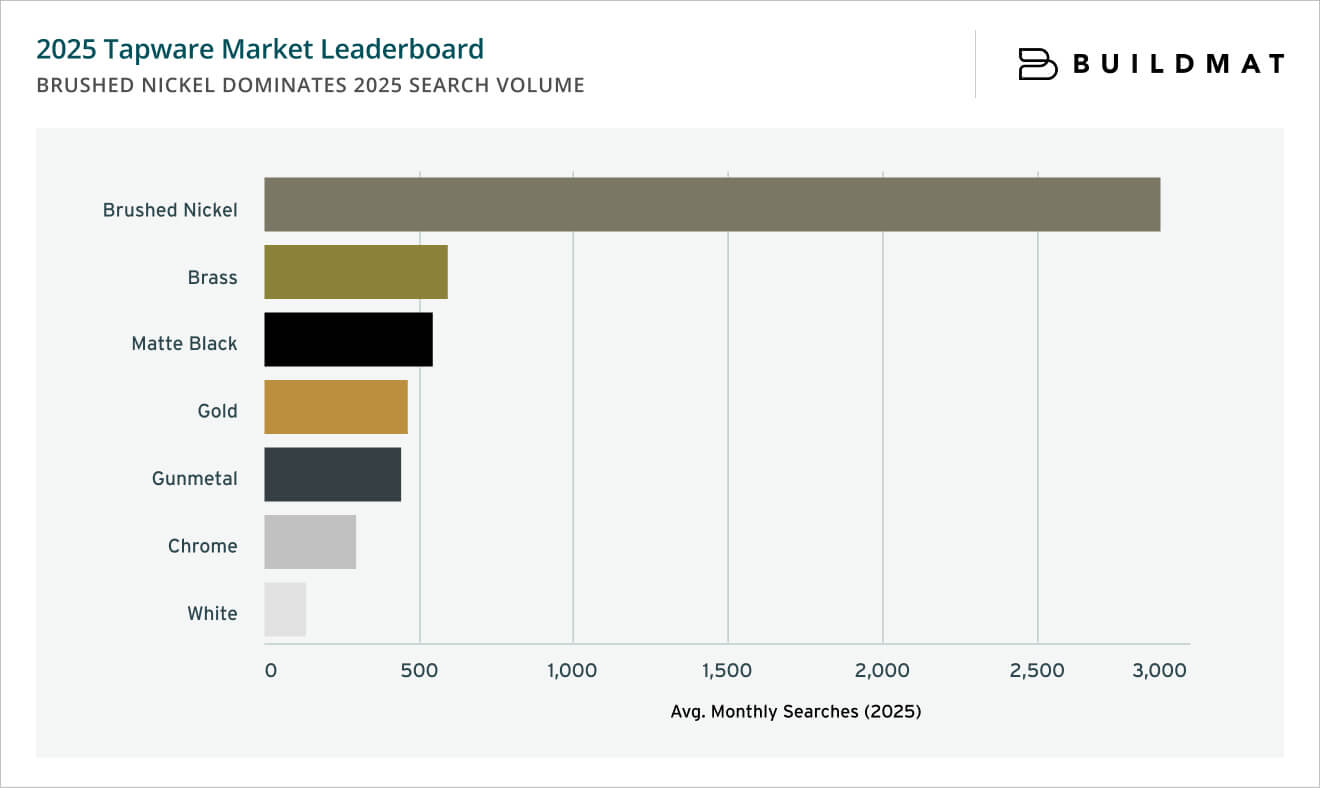Click the Chrome label
This screenshot has width=1320, height=788.
[204, 545]
